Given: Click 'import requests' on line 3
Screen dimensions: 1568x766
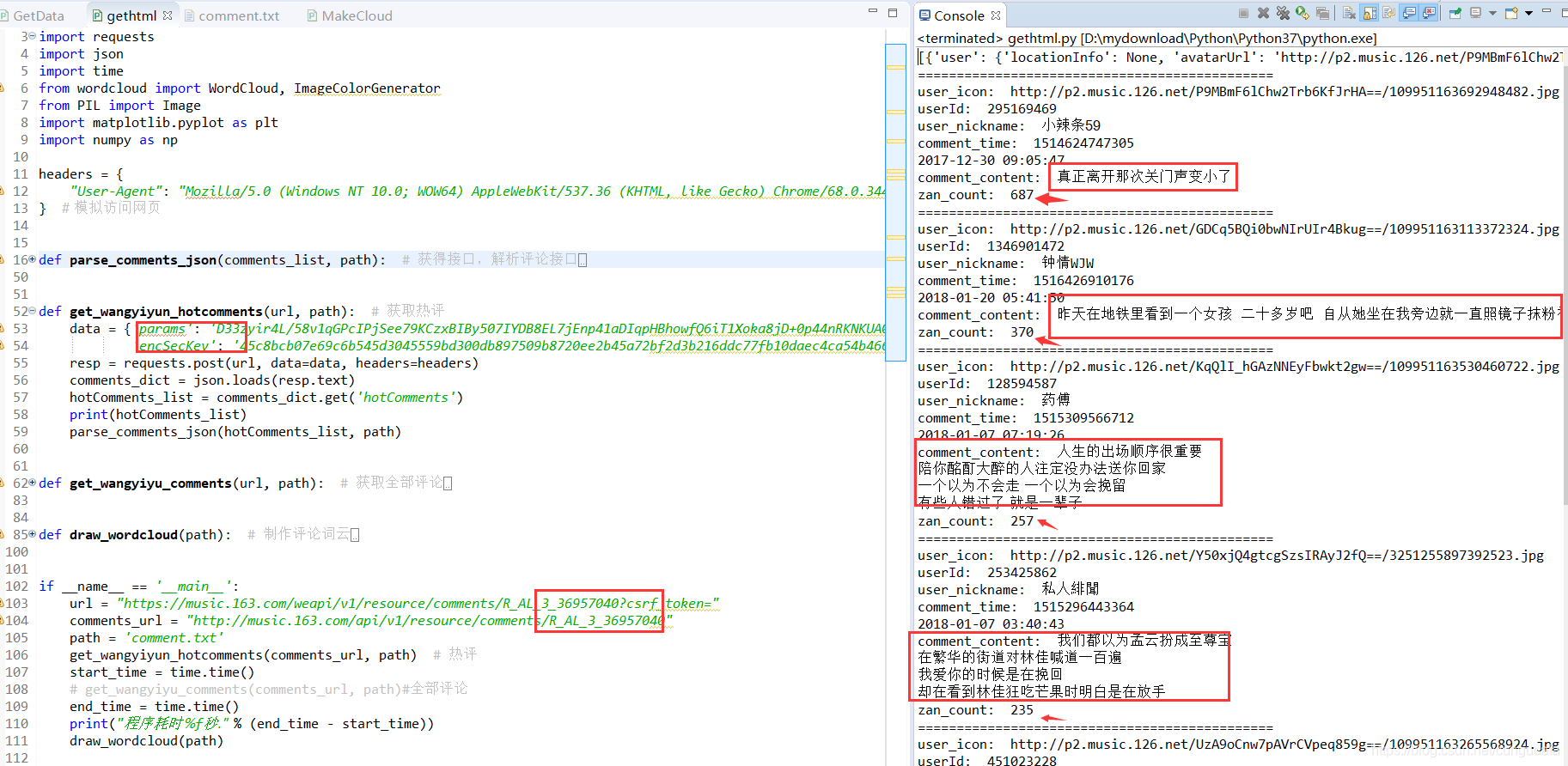Looking at the screenshot, I should tap(97, 37).
